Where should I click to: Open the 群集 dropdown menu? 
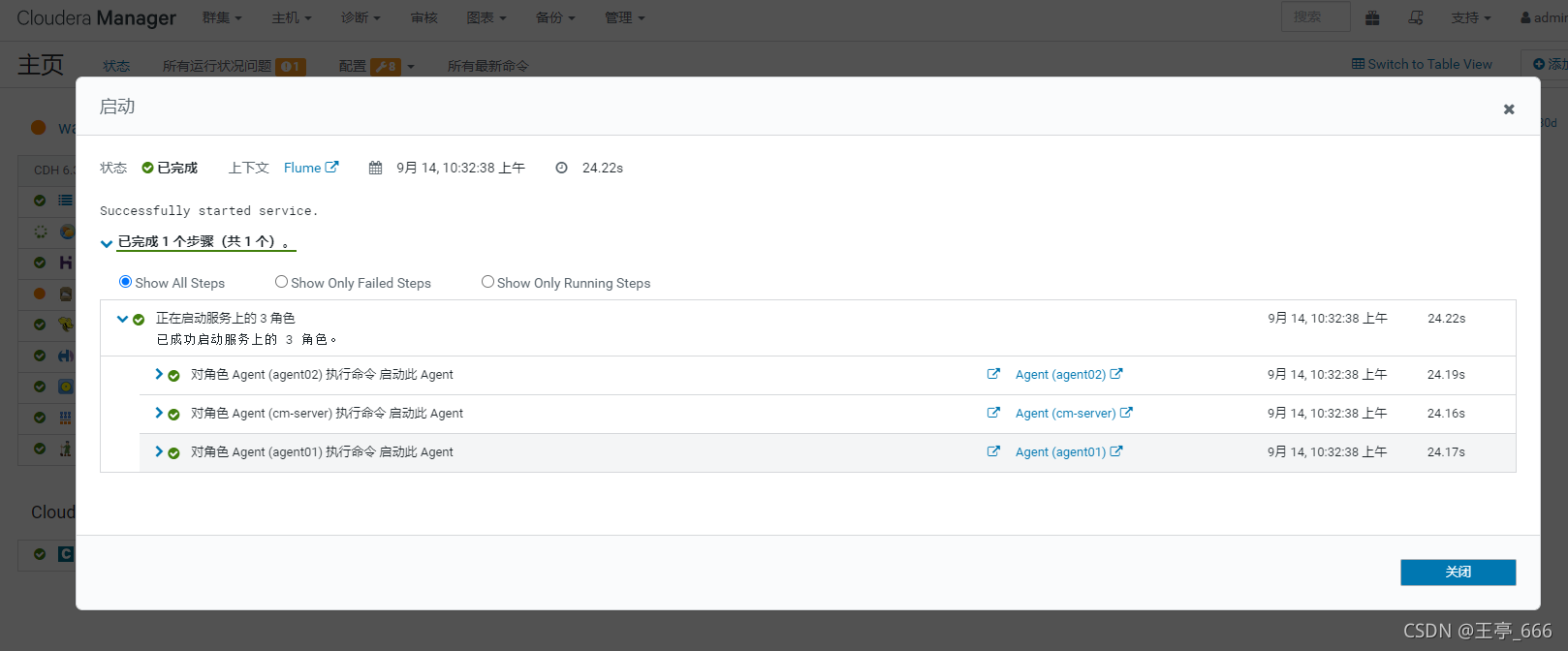(x=222, y=17)
